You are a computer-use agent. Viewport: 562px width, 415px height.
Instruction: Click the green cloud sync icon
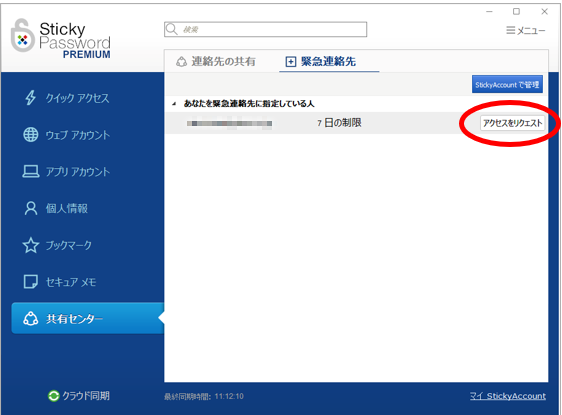(53, 396)
